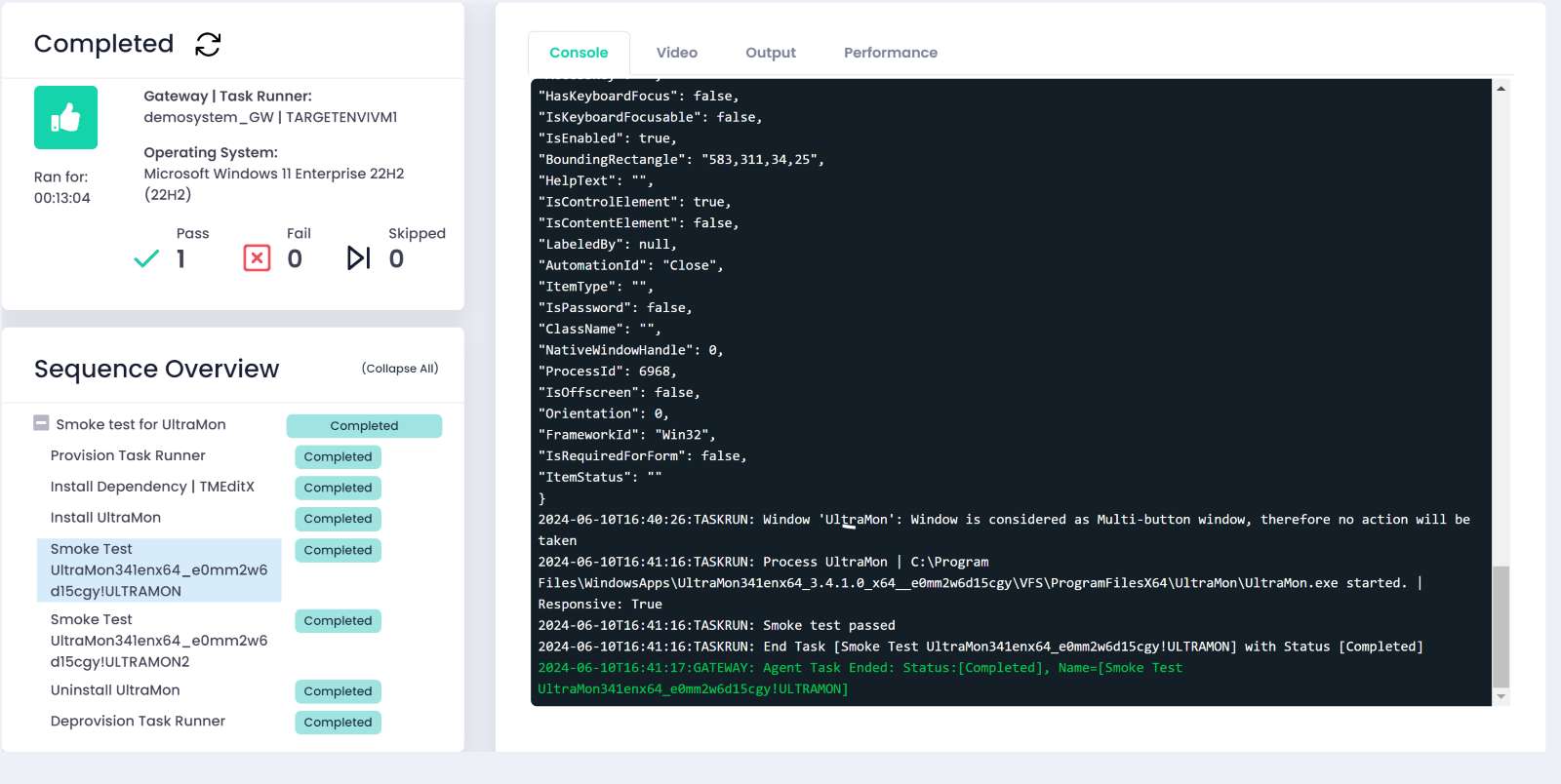
Task: Select the Install UltraMon step
Action: [x=105, y=518]
